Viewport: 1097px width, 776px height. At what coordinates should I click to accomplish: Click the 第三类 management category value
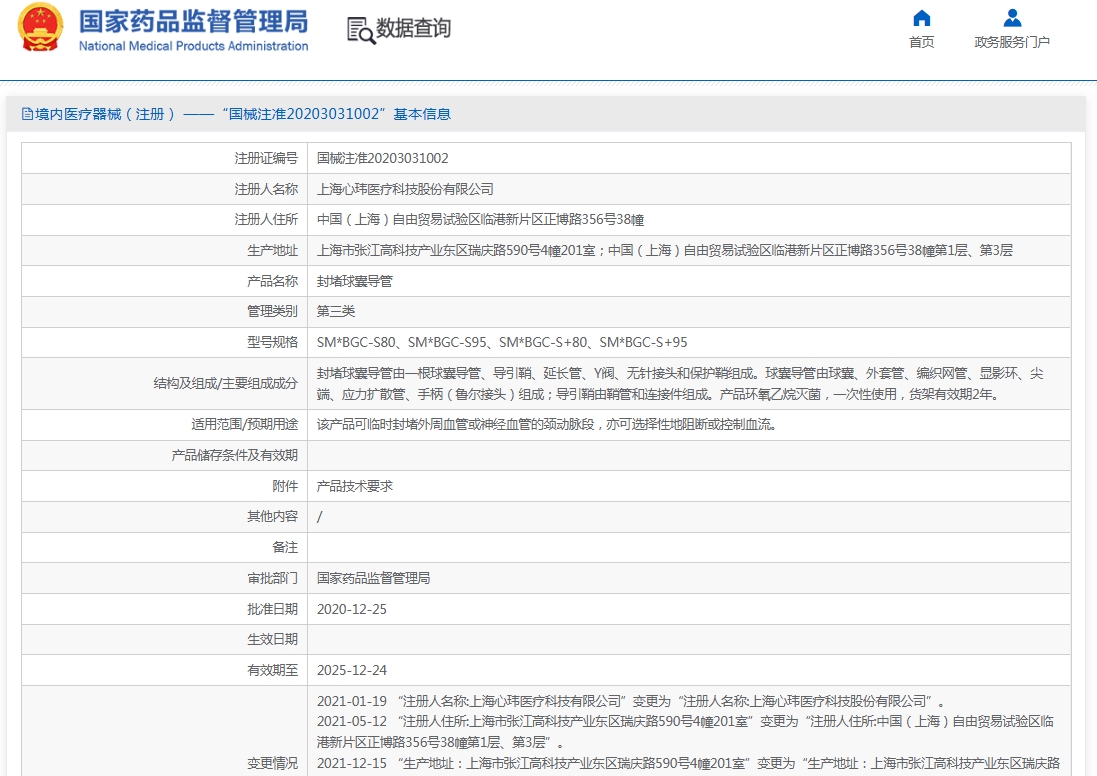(x=336, y=312)
